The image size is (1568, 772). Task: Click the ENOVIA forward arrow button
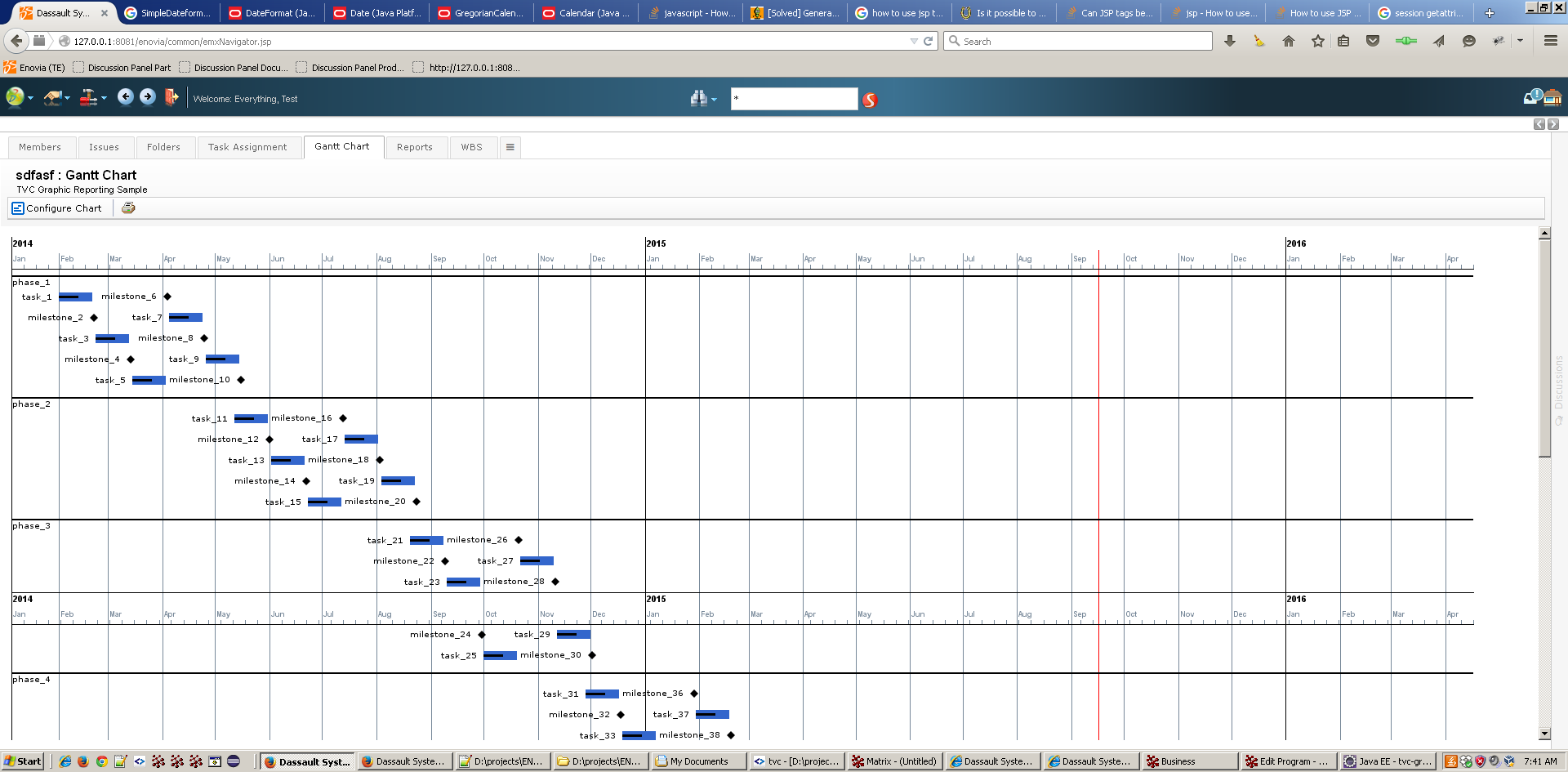(148, 97)
